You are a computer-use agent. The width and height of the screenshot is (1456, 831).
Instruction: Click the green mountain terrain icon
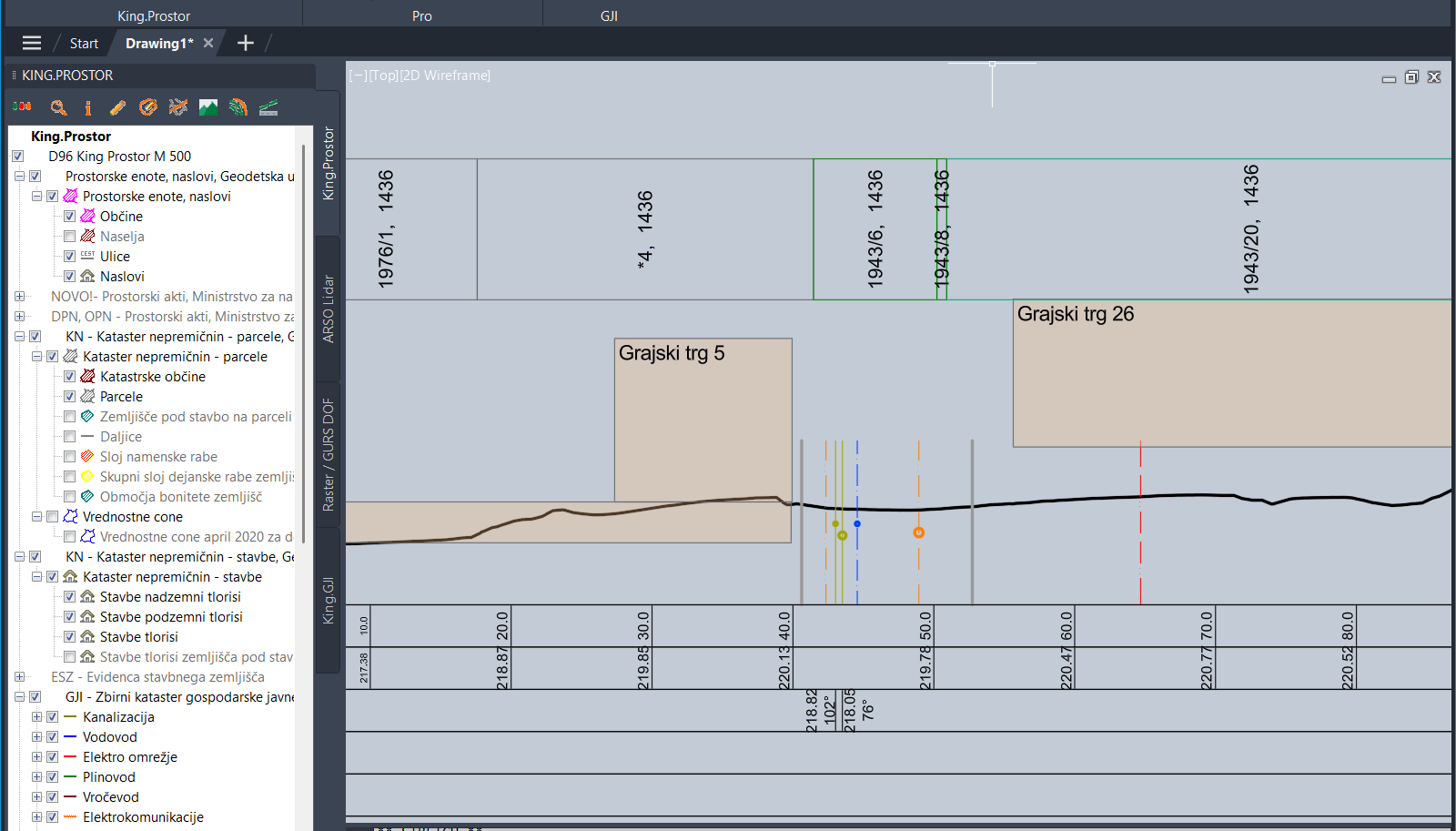click(208, 107)
